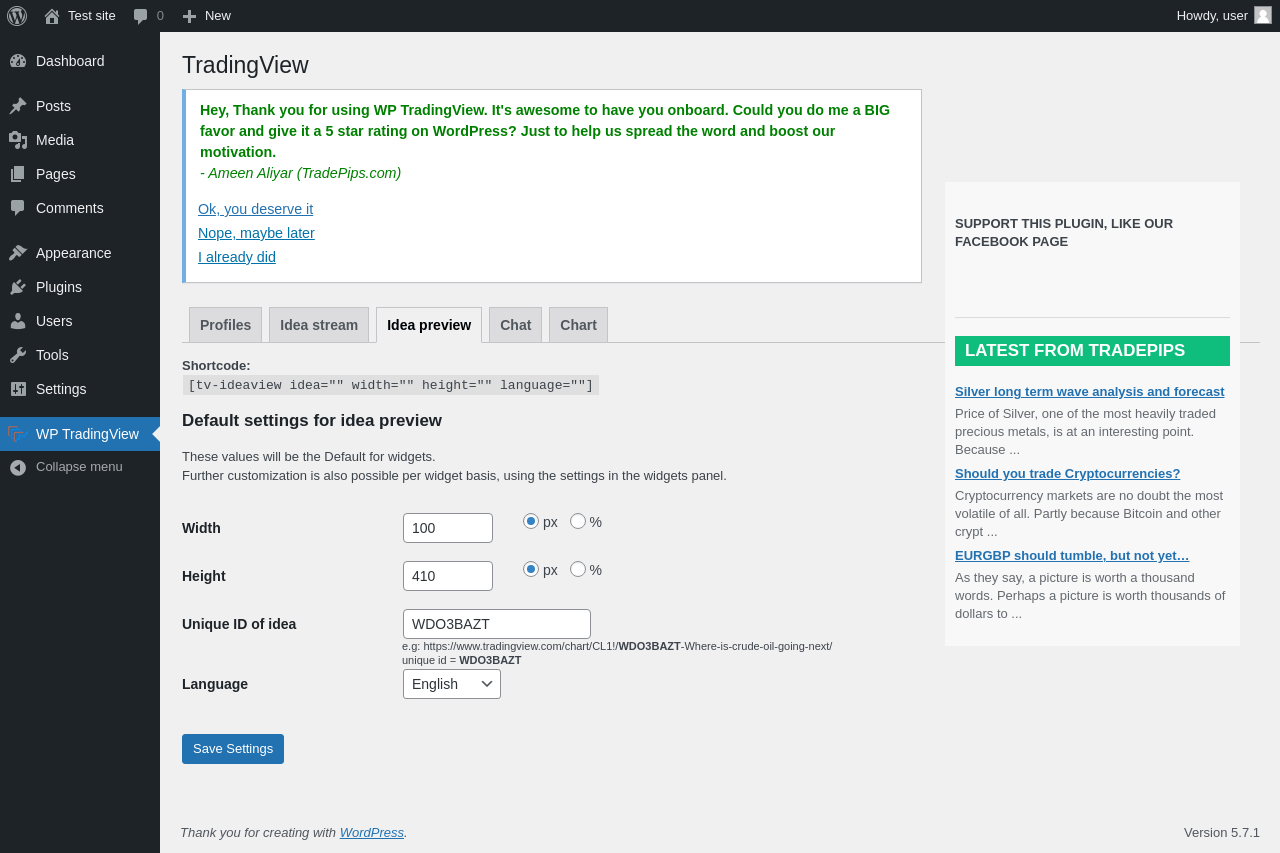Open the Howdy, user account menu
The image size is (1280, 853).
click(x=1224, y=16)
